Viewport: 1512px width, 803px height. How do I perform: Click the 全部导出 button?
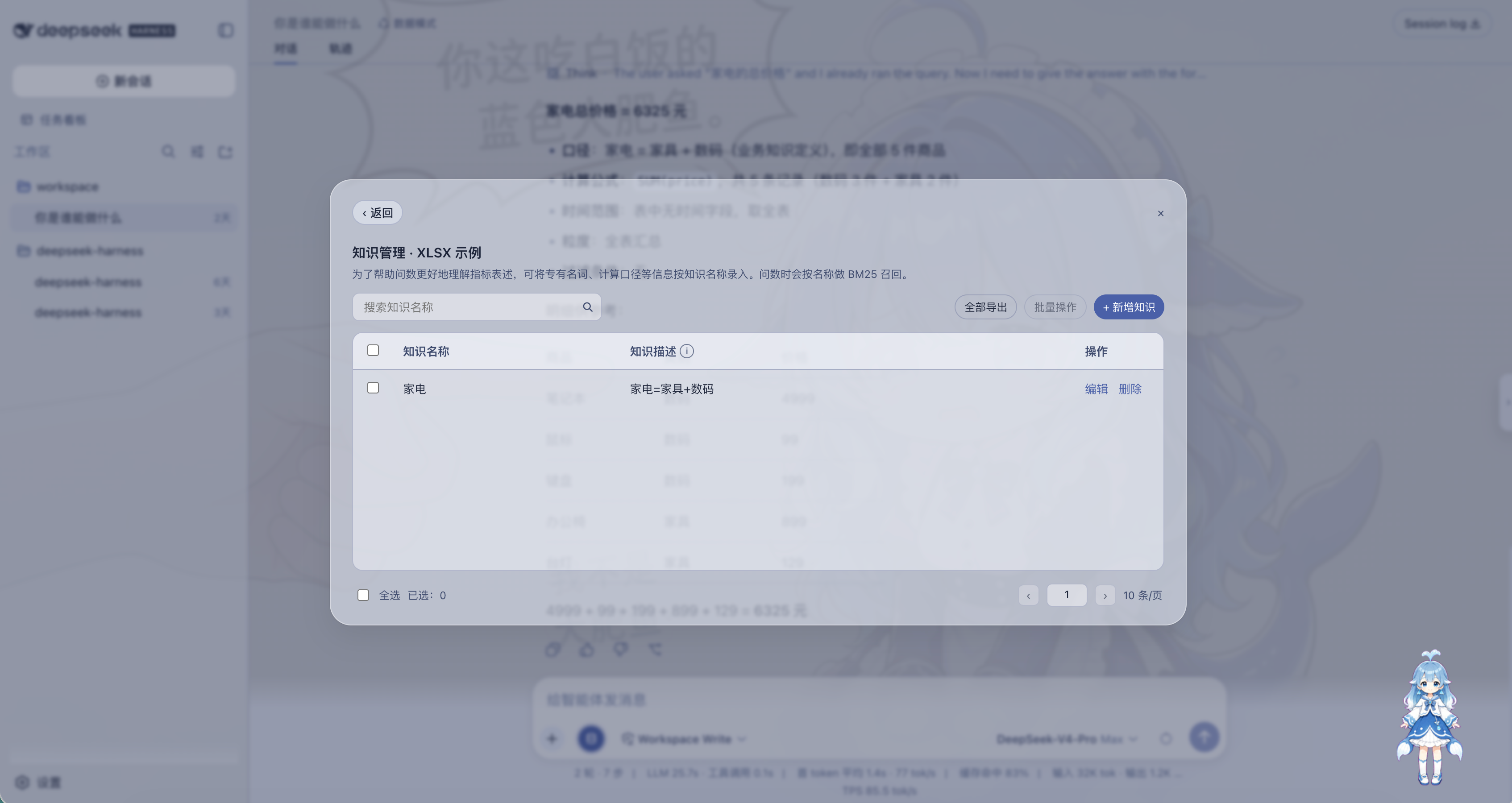pos(985,307)
